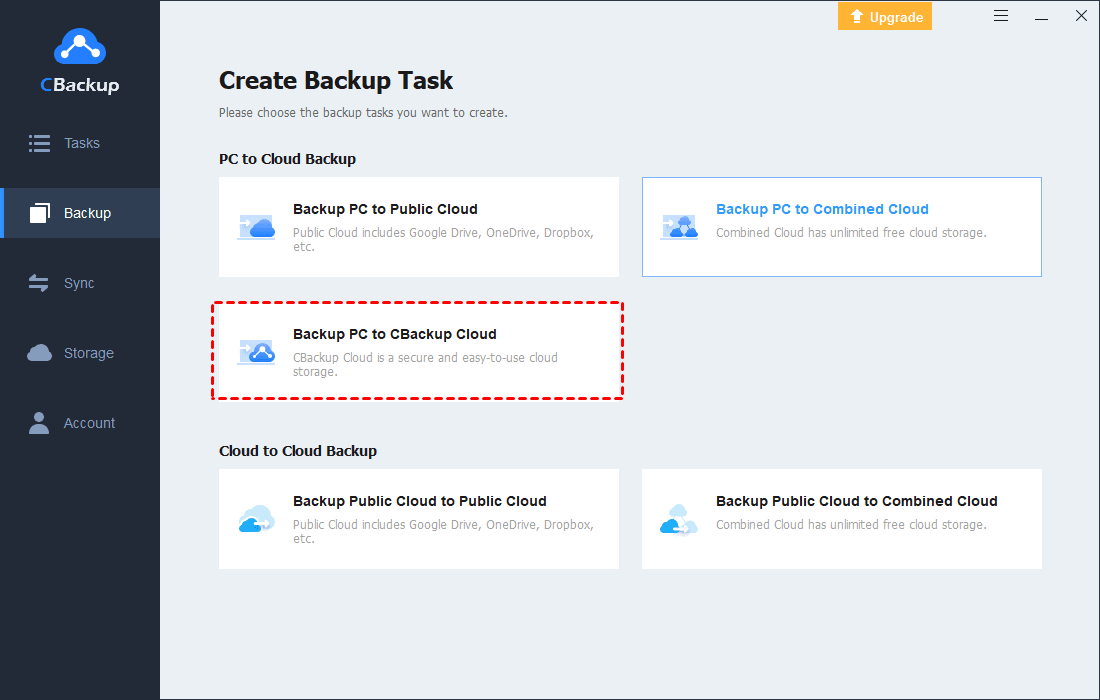Screen dimensions: 1100x700
Task: Click the Upgrade button
Action: coord(885,16)
